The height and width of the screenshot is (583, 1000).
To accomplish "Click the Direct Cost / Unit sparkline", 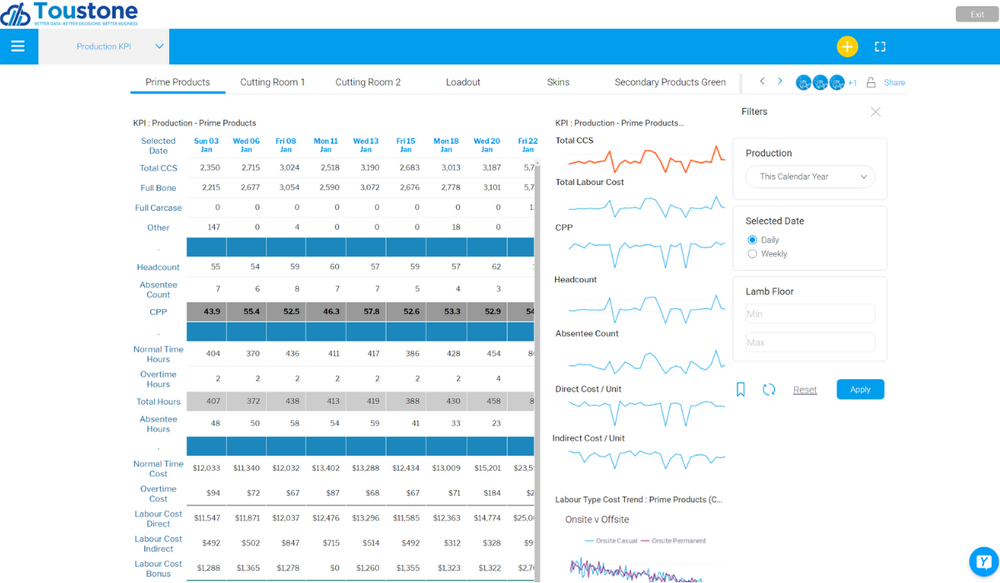I will [647, 412].
